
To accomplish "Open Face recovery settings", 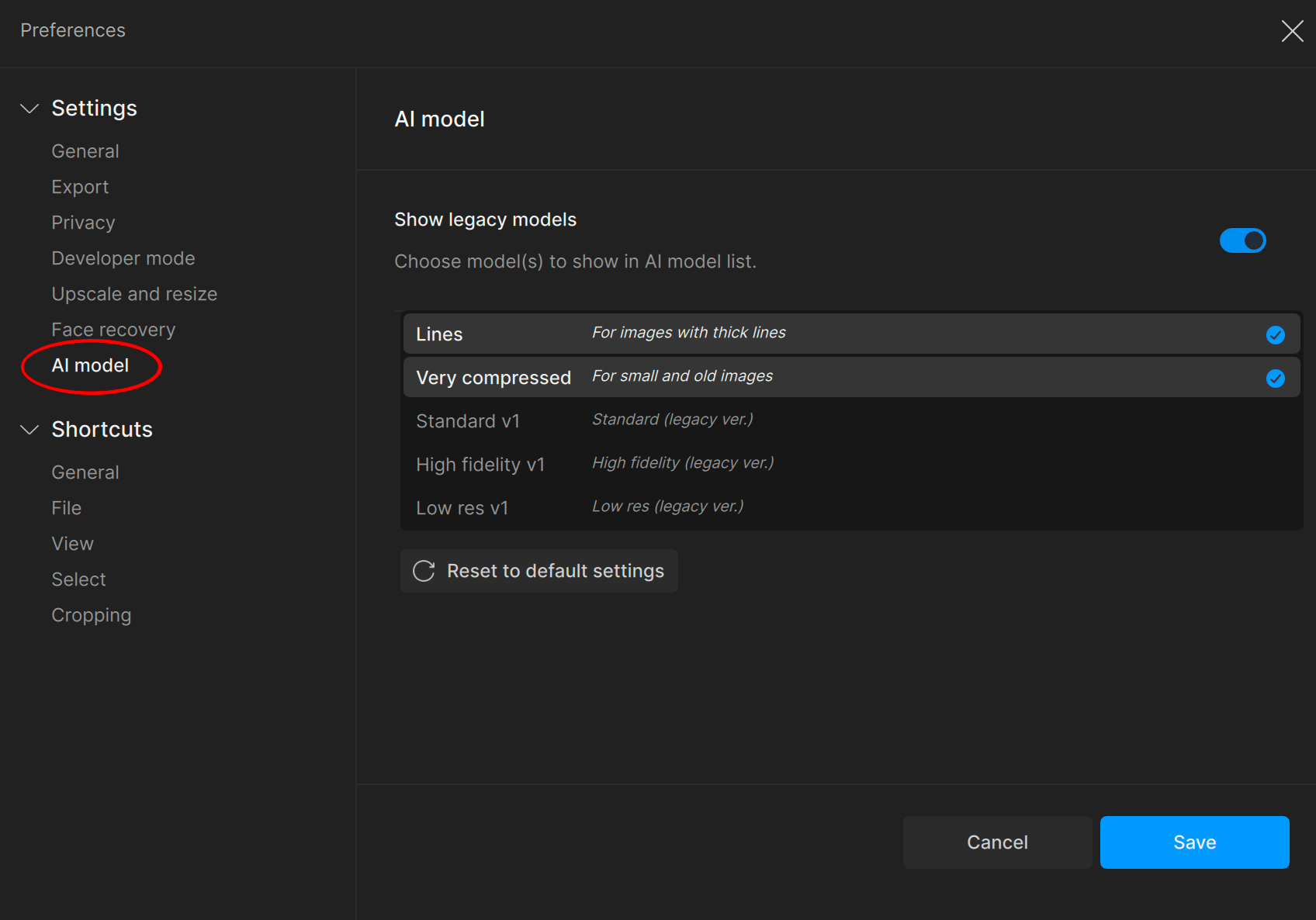I will click(113, 330).
